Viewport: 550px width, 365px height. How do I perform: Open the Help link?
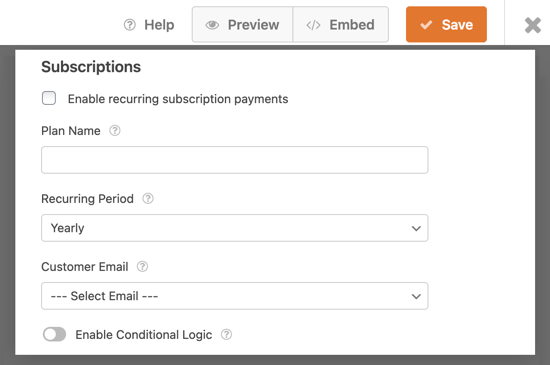149,25
